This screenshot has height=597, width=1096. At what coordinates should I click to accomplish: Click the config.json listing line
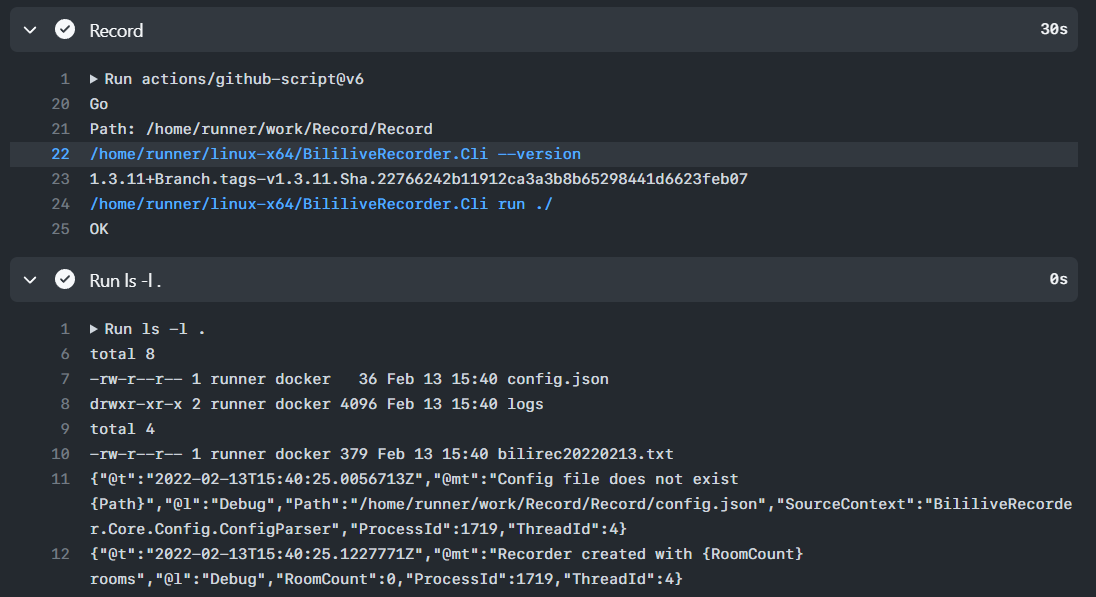[349, 379]
